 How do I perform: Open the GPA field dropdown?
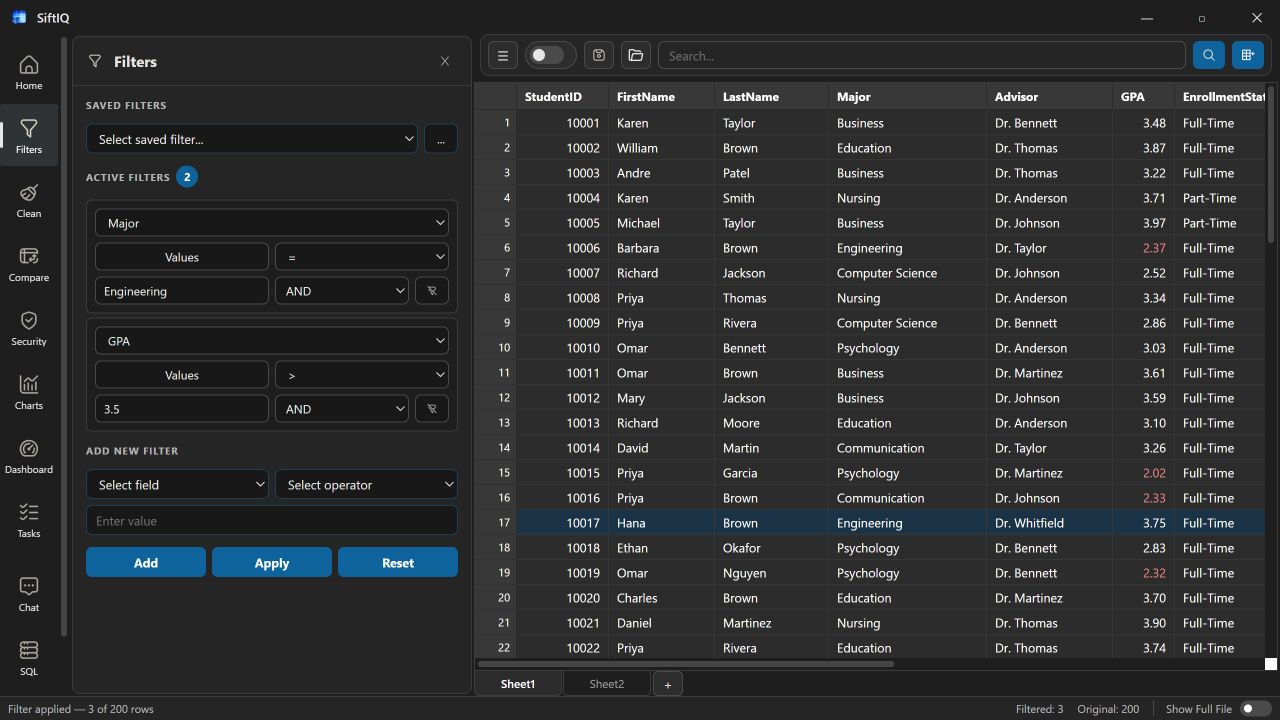tap(271, 341)
